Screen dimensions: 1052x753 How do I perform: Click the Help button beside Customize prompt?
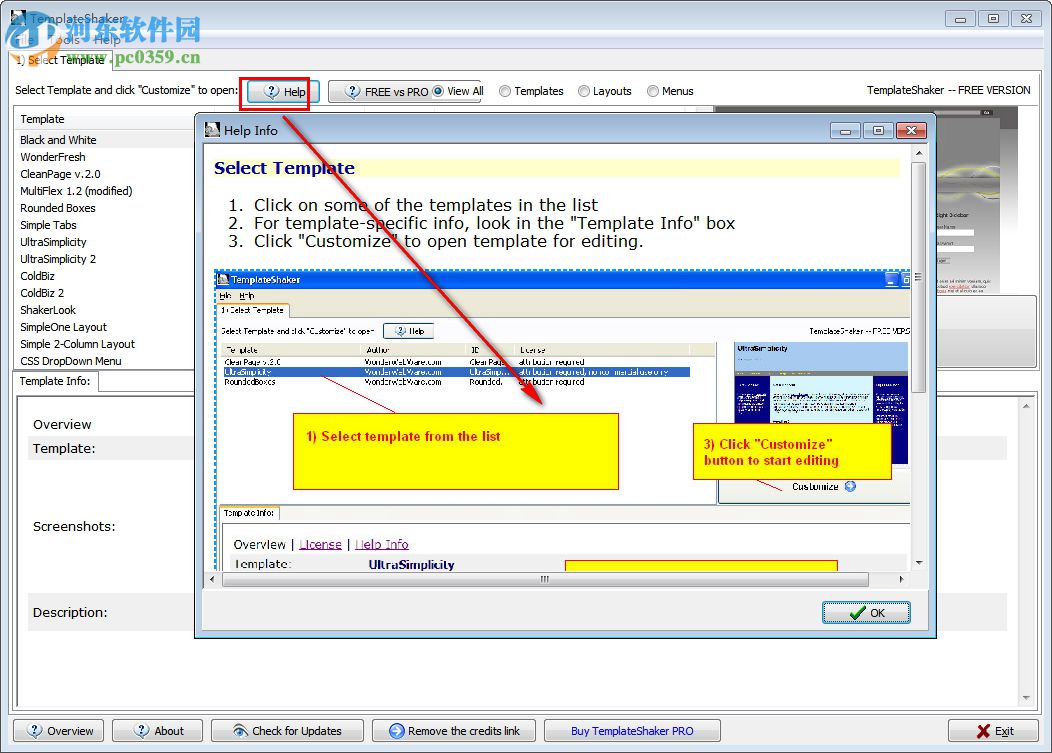pyautogui.click(x=282, y=92)
